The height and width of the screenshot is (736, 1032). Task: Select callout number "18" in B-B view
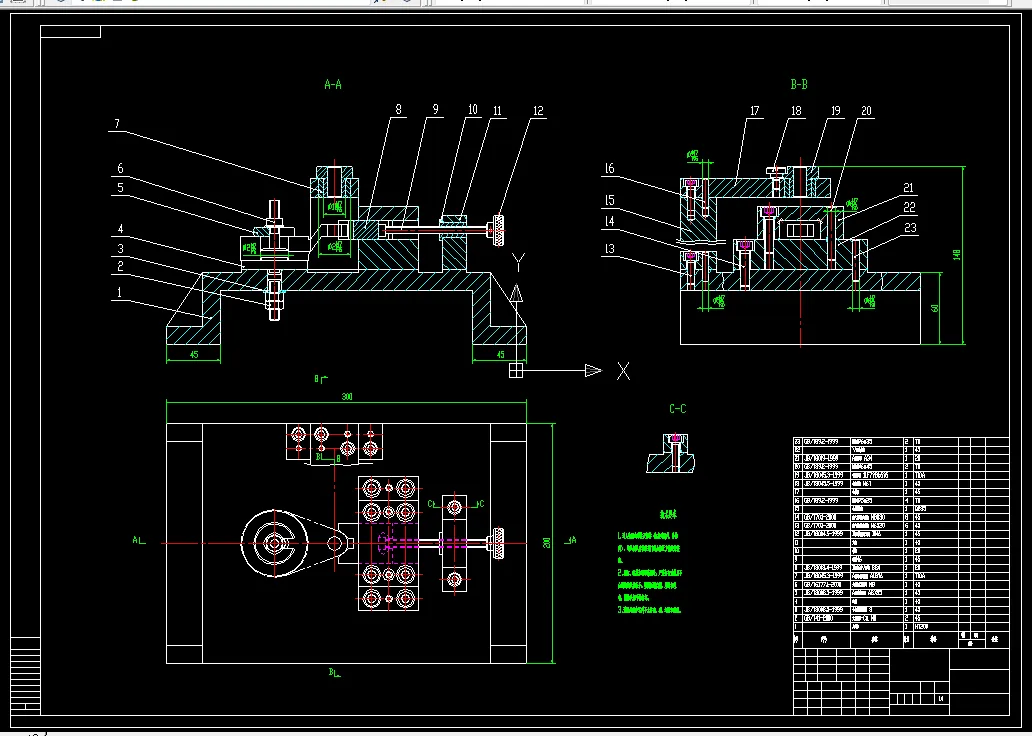[796, 111]
